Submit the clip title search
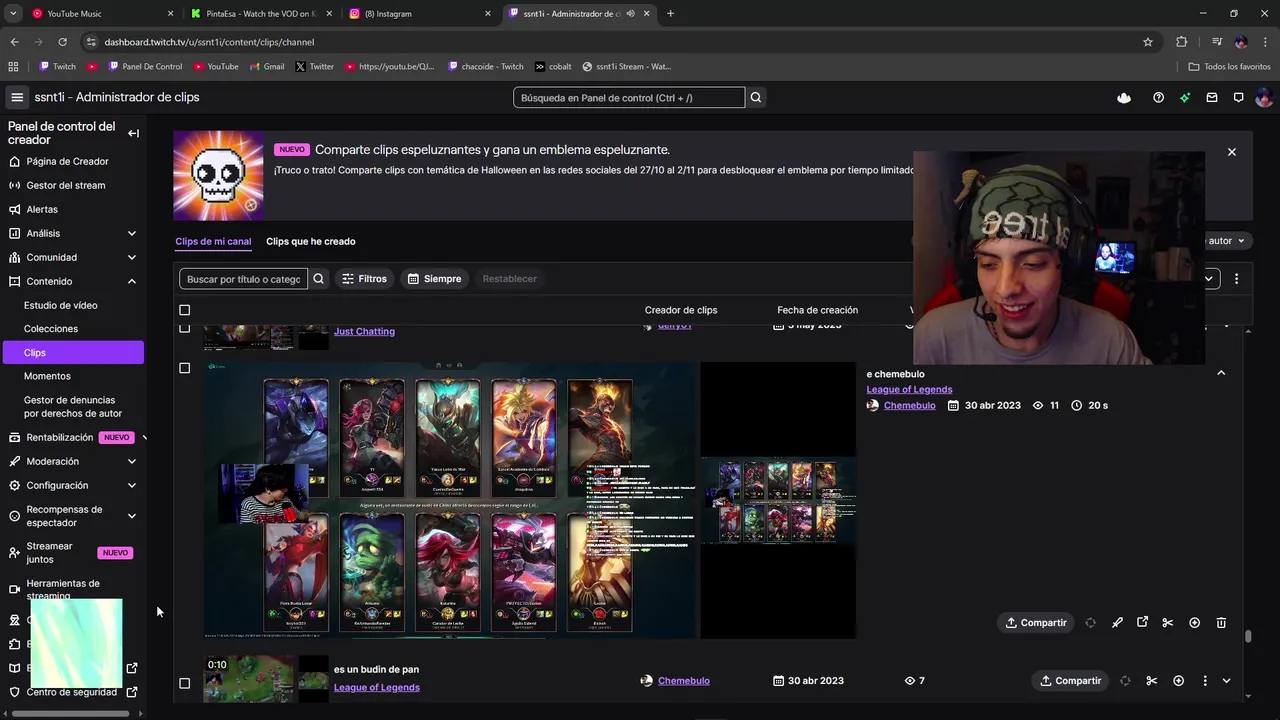The height and width of the screenshot is (720, 1280). point(318,279)
